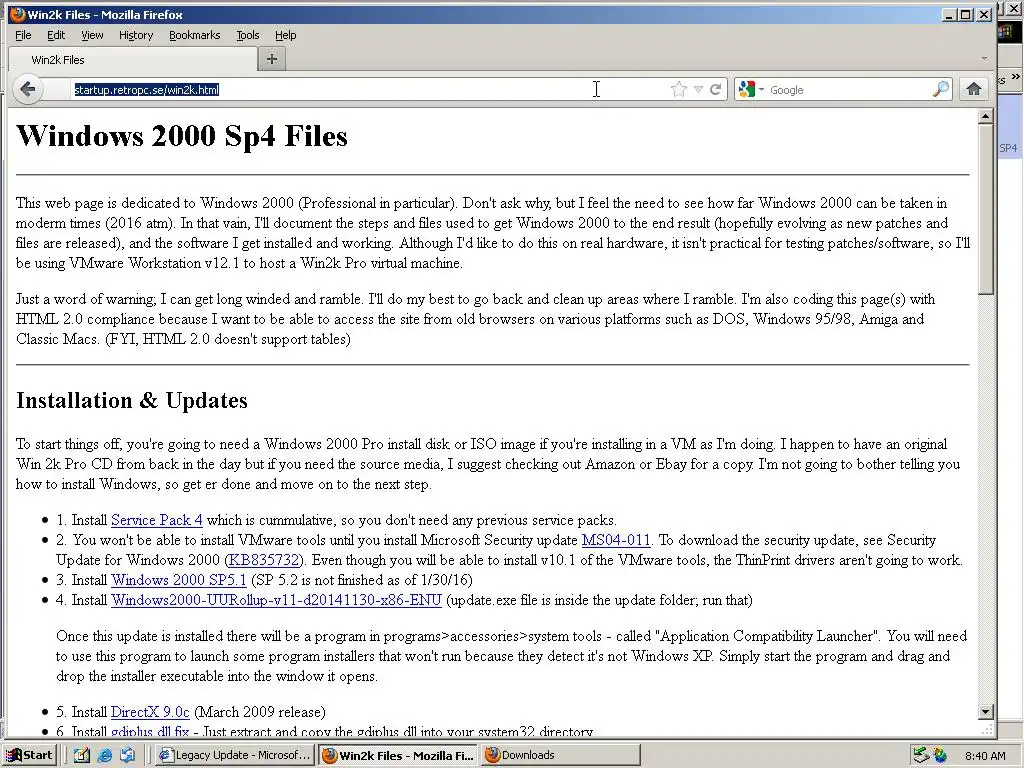Click the scrollbar down arrow
1024x768 pixels.
pyautogui.click(x=985, y=711)
